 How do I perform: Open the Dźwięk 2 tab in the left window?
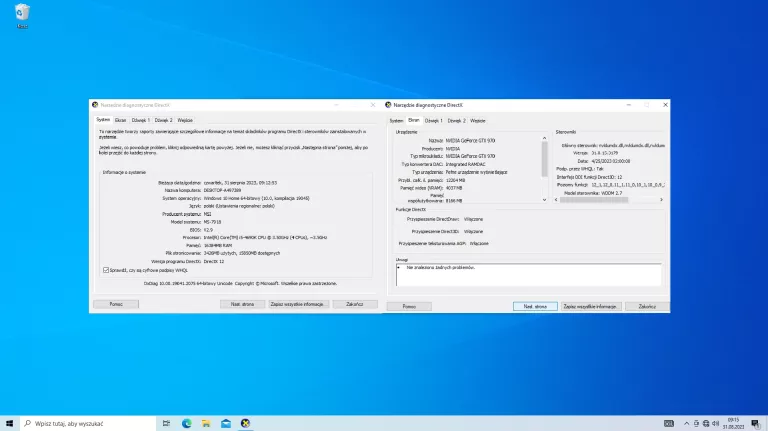coord(164,120)
